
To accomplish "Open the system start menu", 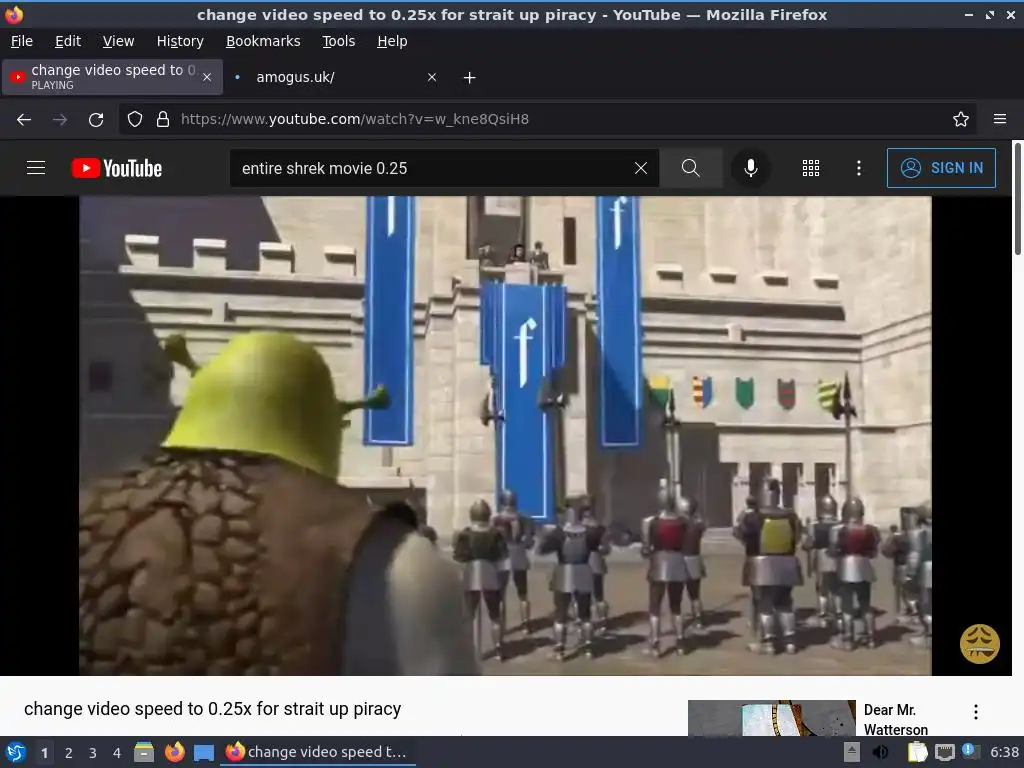I will 16,752.
